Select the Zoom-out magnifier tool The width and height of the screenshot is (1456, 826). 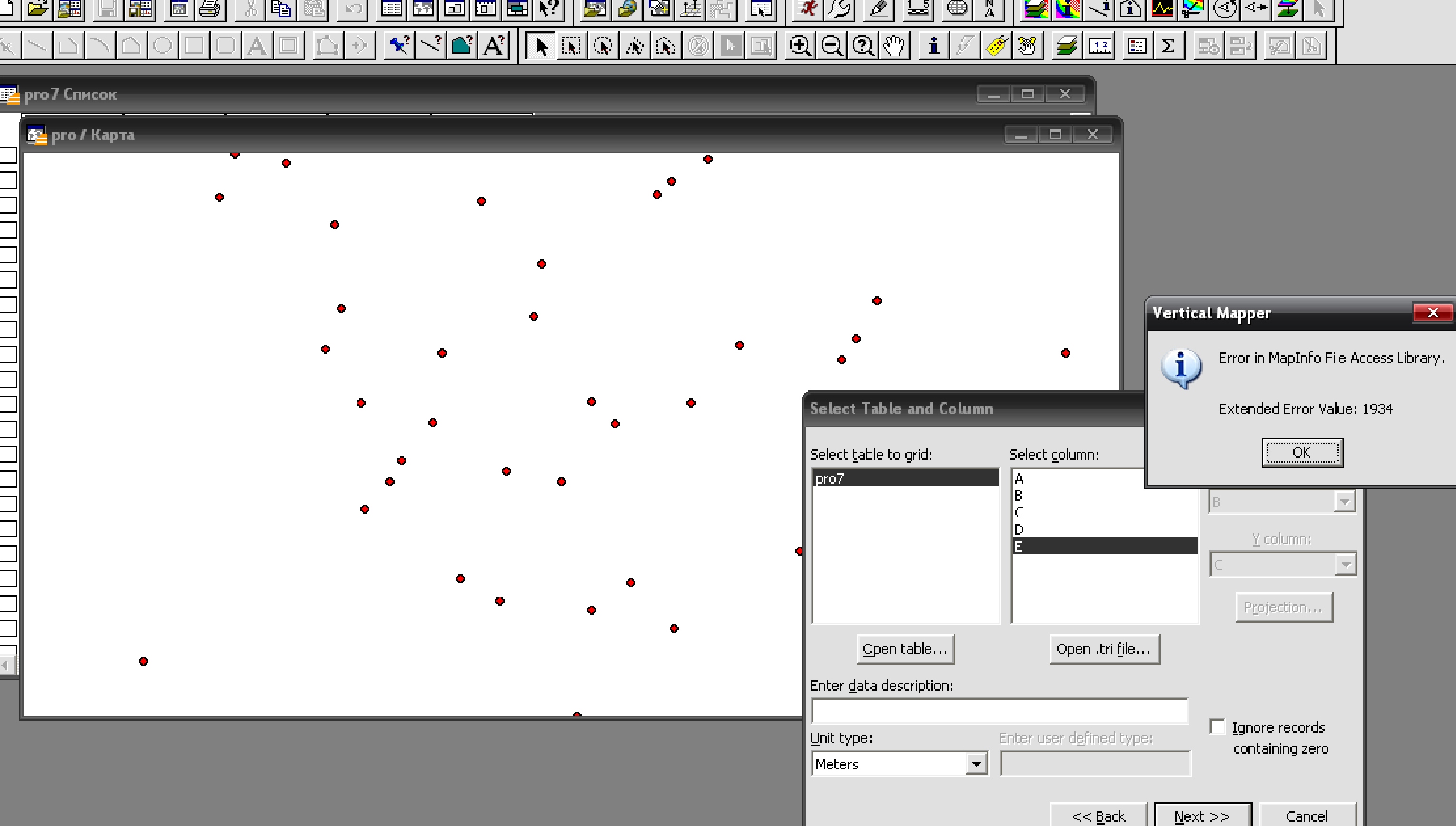[x=832, y=46]
